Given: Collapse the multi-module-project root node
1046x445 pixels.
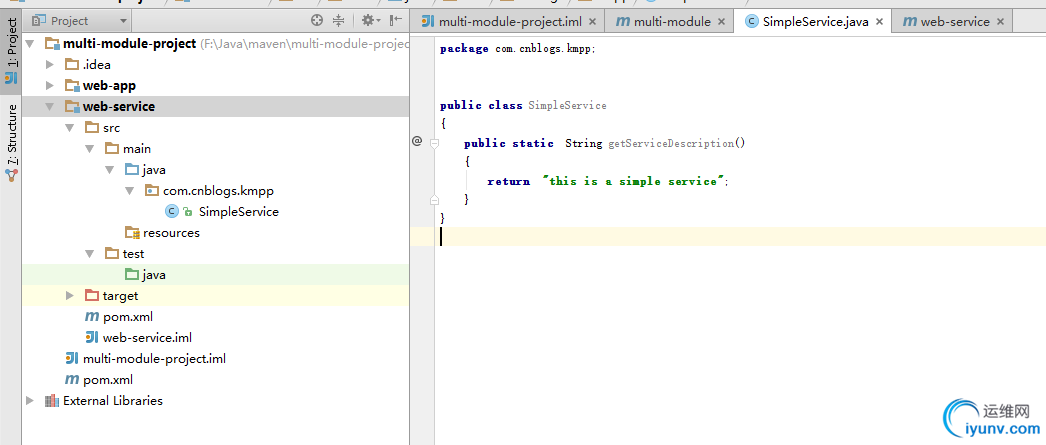Looking at the screenshot, I should [29, 43].
